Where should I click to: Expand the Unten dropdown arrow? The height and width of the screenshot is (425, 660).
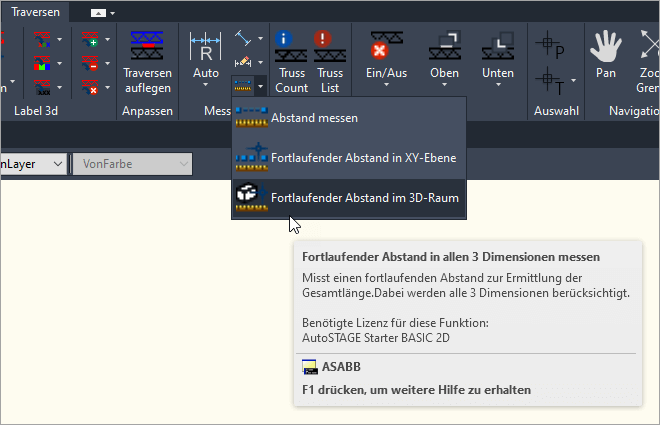(x=498, y=85)
